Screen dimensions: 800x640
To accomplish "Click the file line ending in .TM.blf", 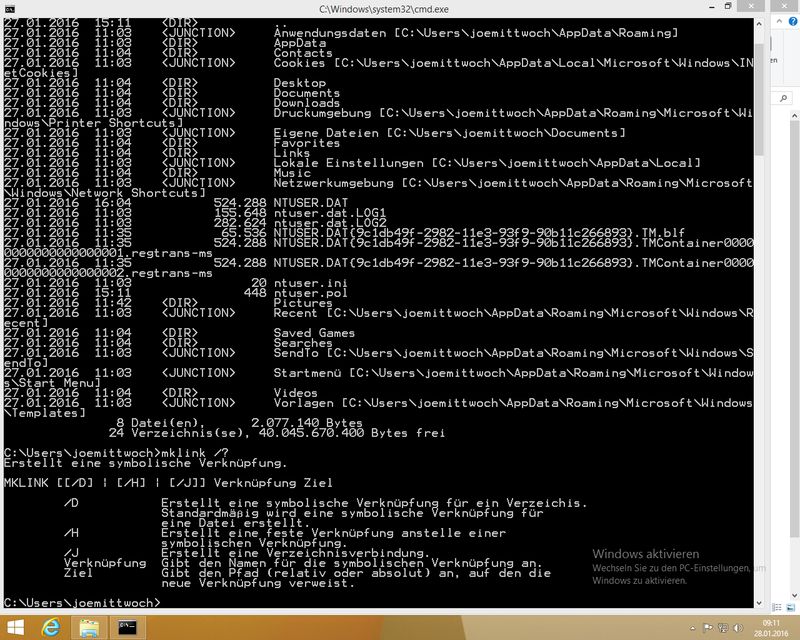I will [344, 233].
